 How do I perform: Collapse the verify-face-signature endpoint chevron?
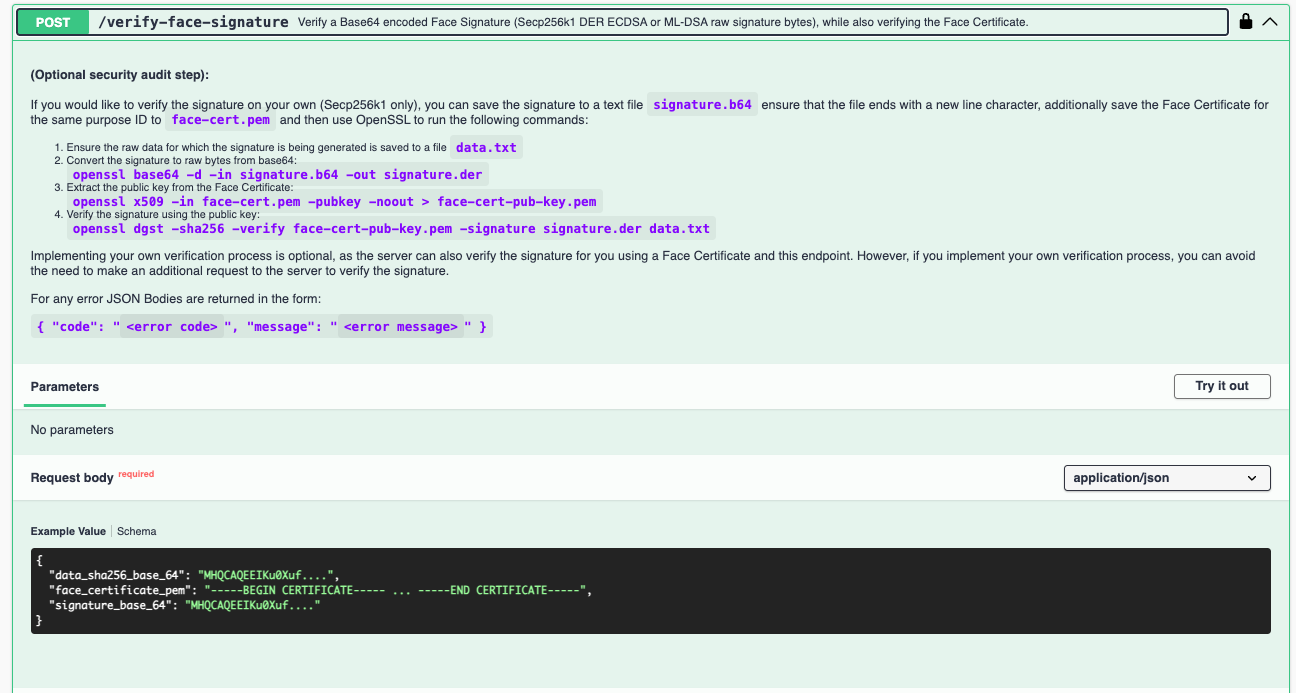[1270, 21]
